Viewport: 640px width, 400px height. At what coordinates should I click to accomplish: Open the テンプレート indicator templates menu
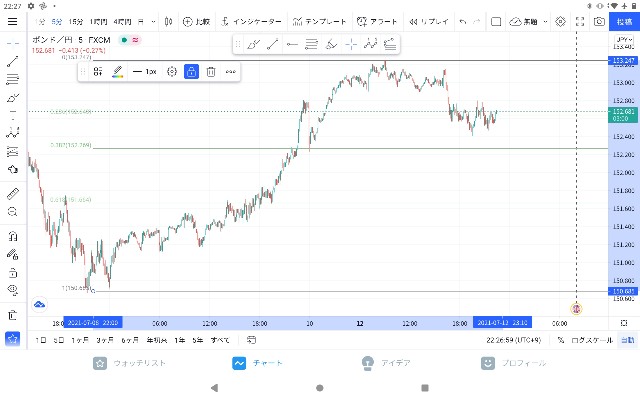320,22
